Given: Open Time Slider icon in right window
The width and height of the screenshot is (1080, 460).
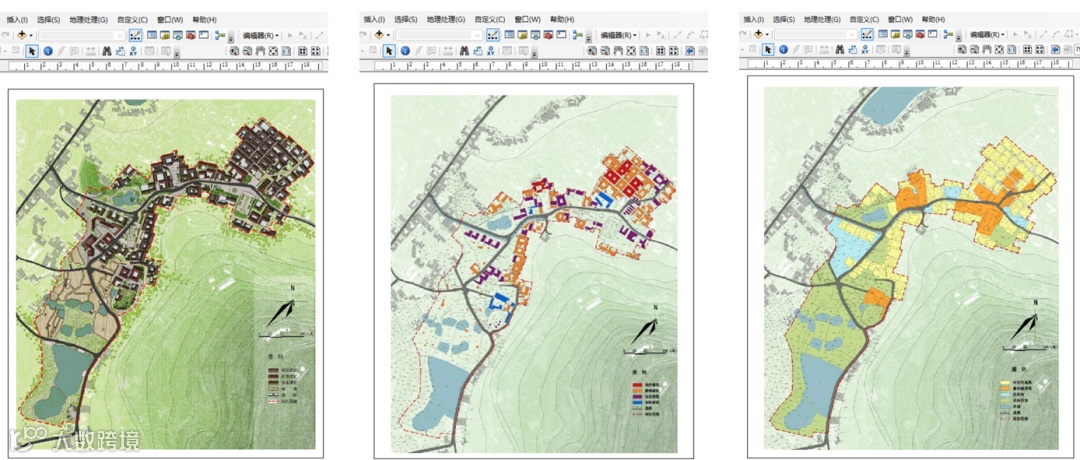Looking at the screenshot, I should pyautogui.click(x=880, y=50).
